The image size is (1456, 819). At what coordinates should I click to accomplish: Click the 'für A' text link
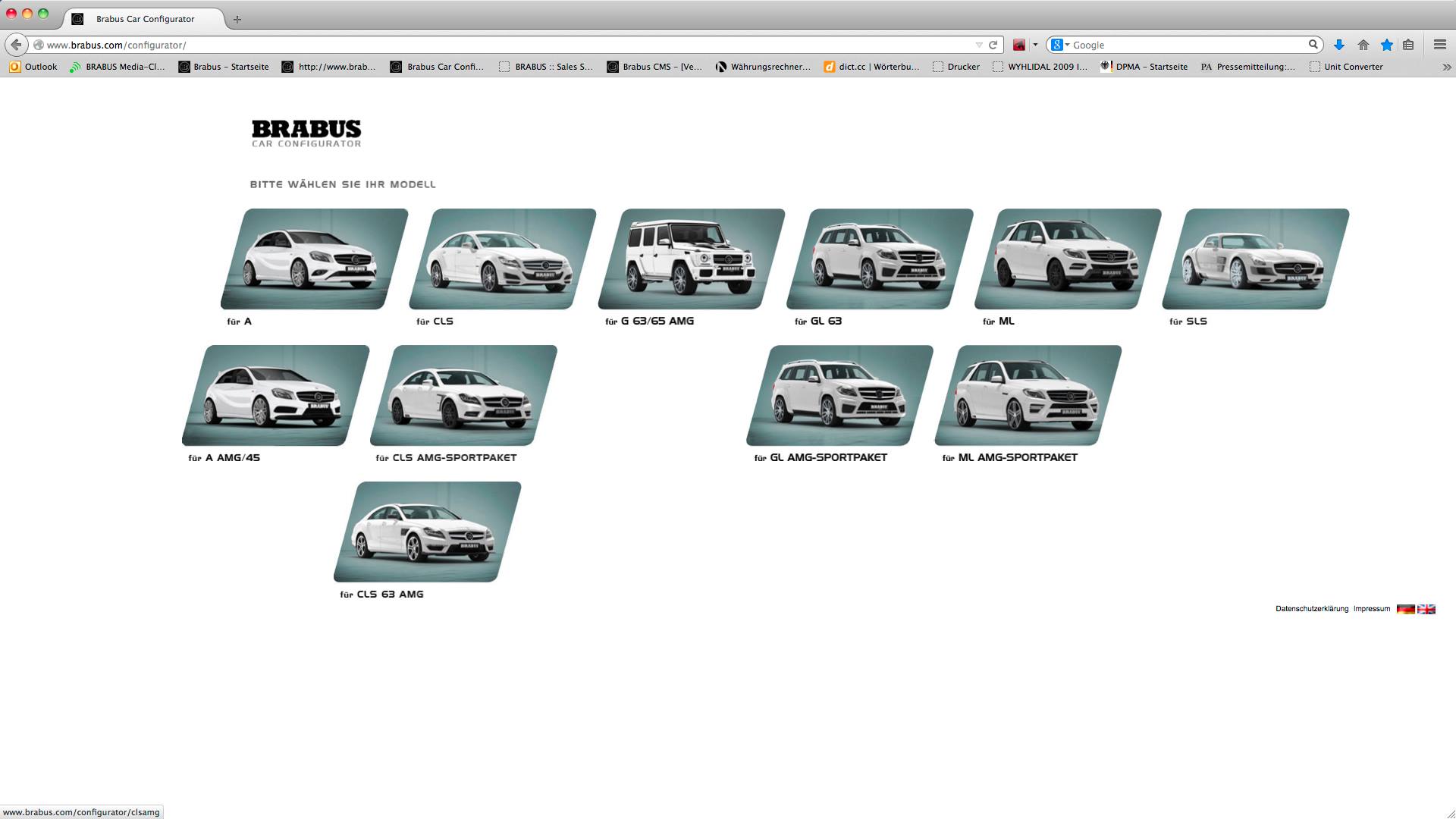(240, 322)
